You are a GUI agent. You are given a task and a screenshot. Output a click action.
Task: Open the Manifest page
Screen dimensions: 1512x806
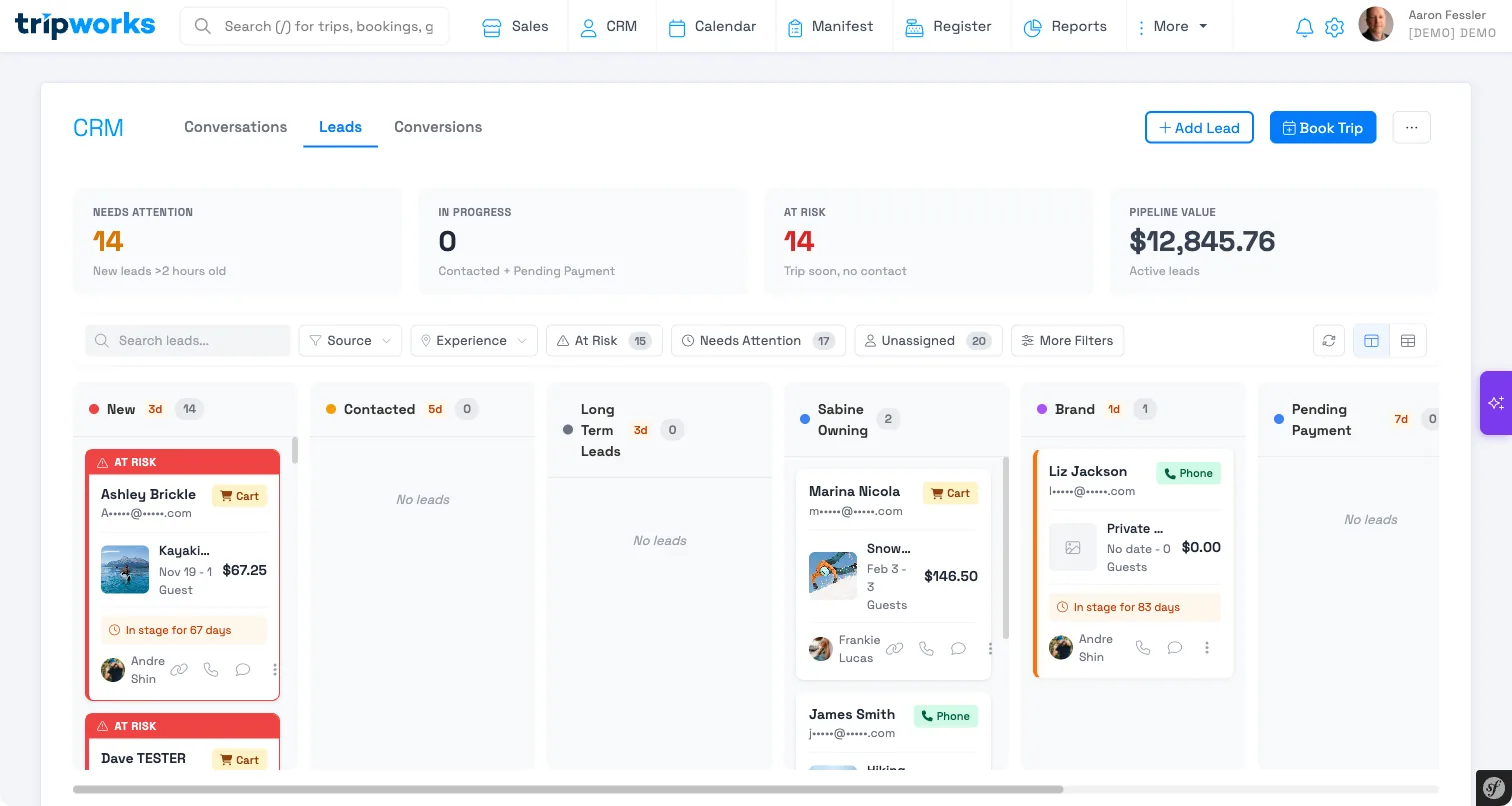(830, 27)
